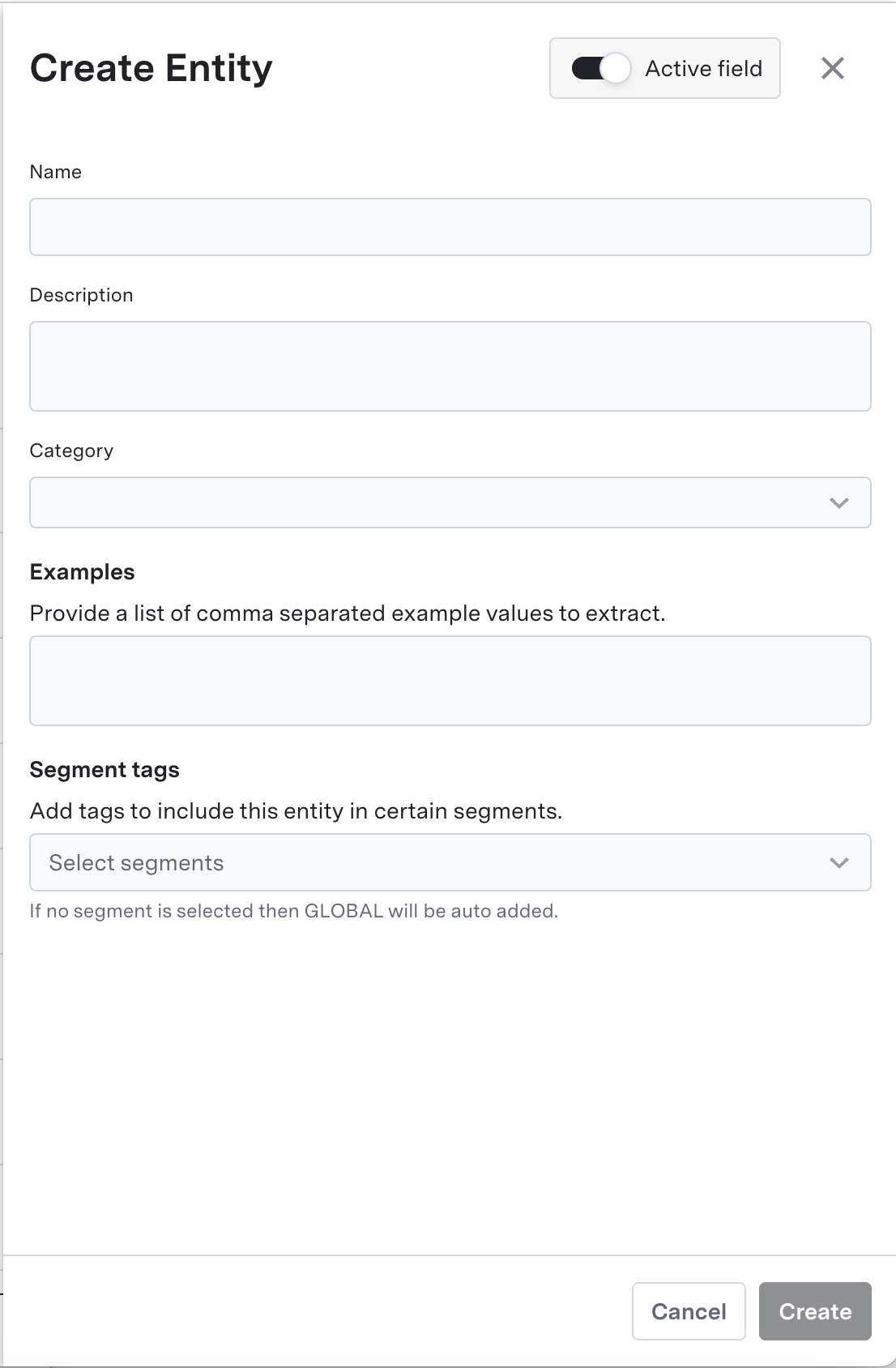
Task: Click the Description text area
Action: [x=450, y=366]
